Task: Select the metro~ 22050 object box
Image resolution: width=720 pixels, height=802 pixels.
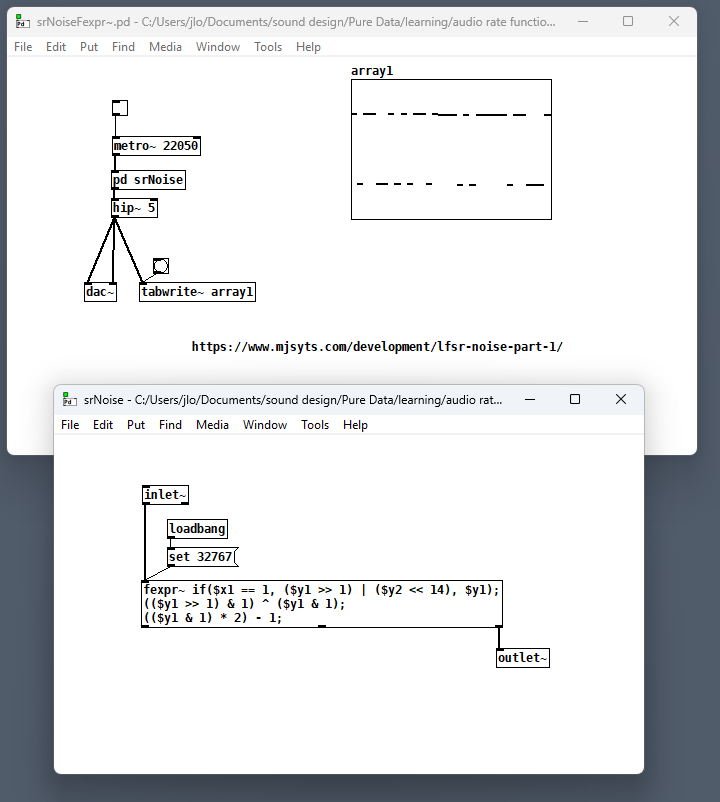Action: (156, 146)
